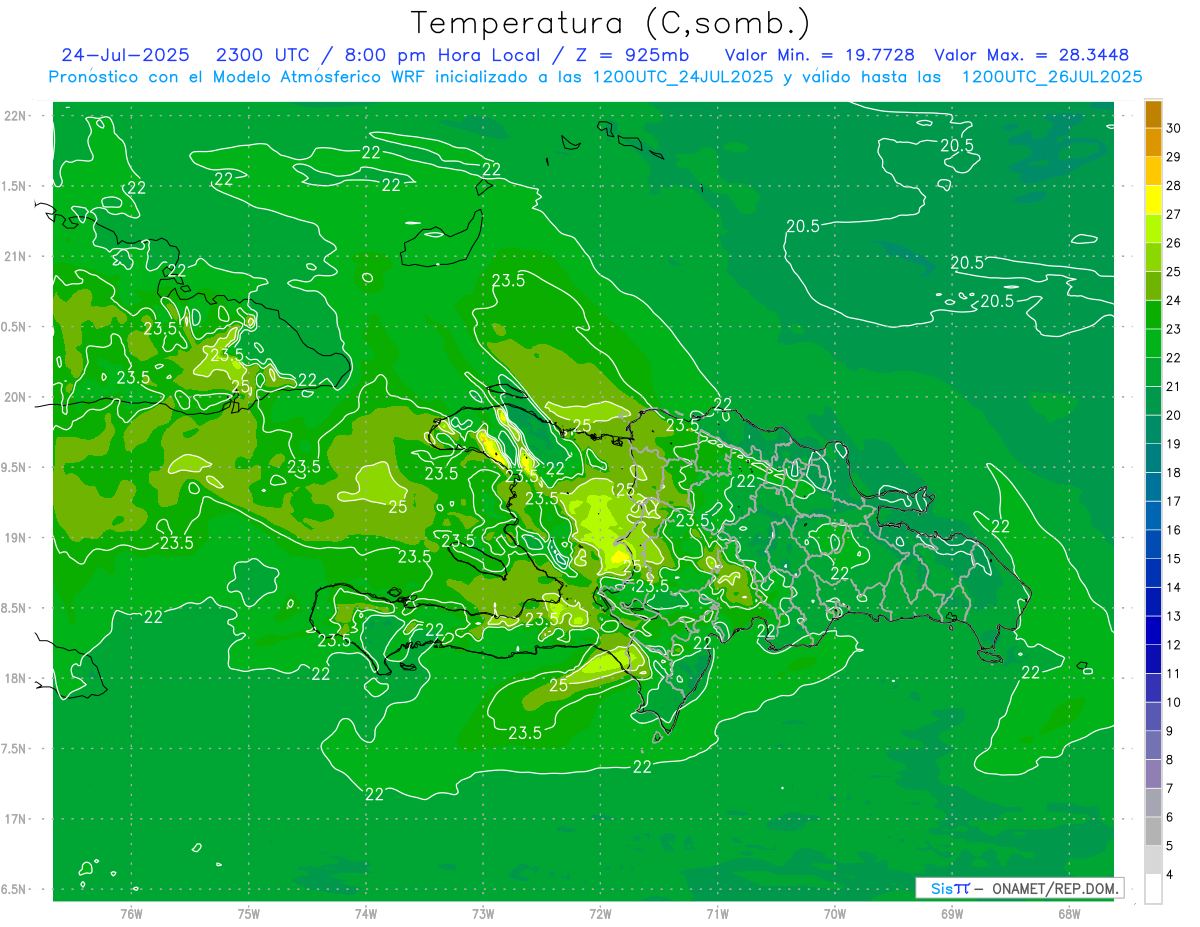
Task: Click the 68W longitude axis label
Action: [1069, 914]
